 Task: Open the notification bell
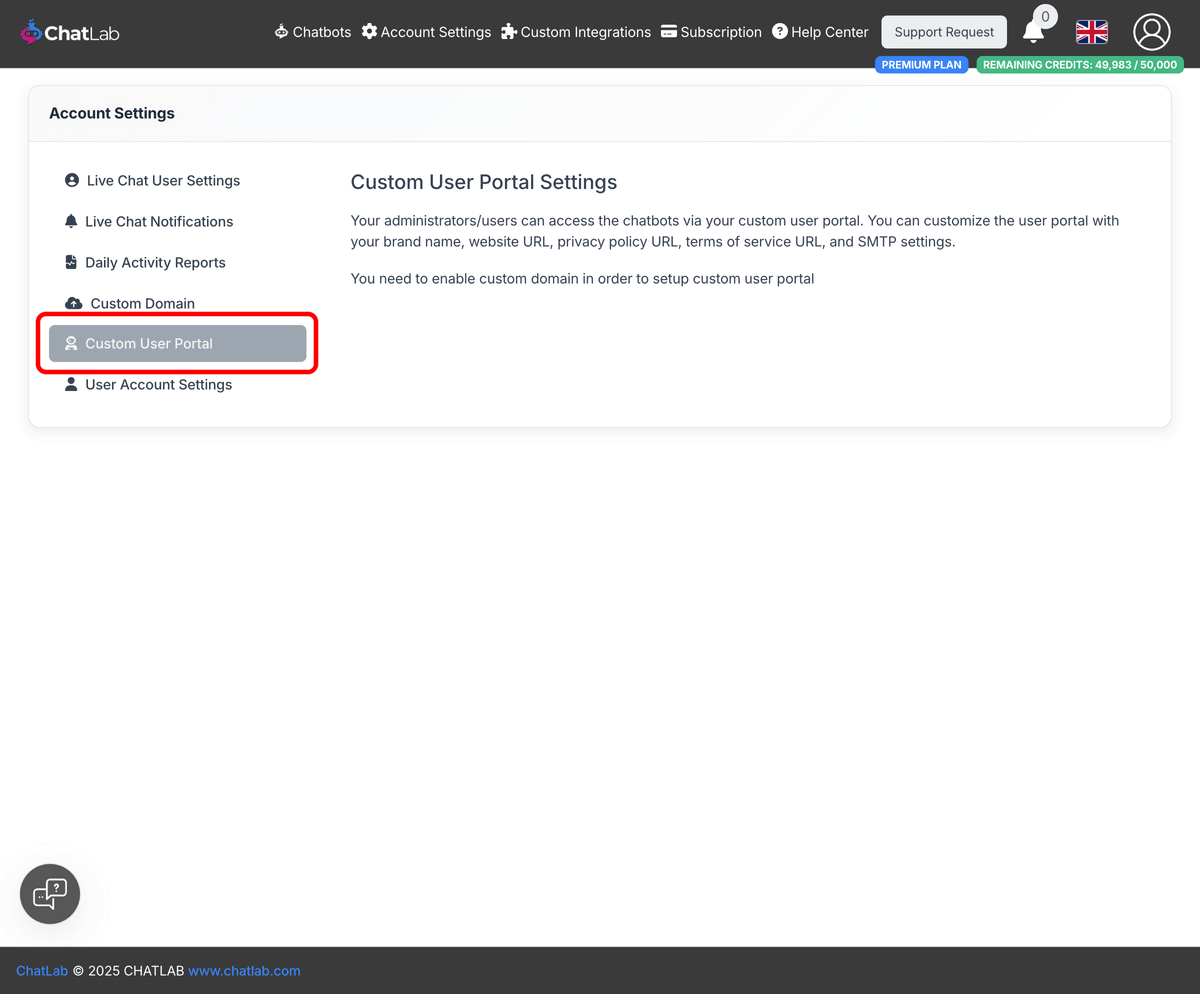coord(1036,32)
